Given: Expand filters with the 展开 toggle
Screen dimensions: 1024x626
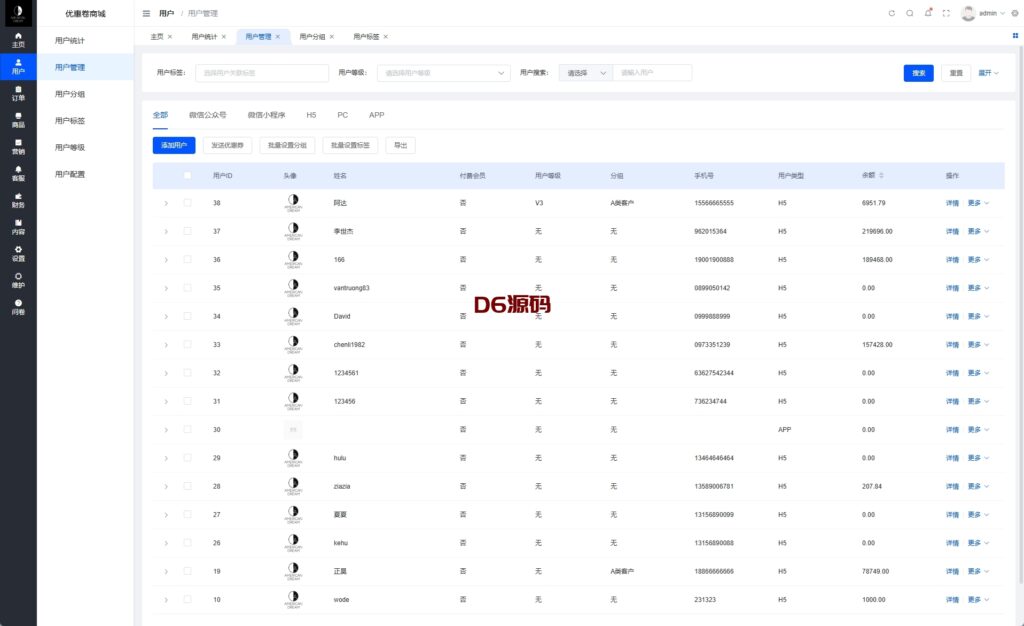Looking at the screenshot, I should (988, 73).
